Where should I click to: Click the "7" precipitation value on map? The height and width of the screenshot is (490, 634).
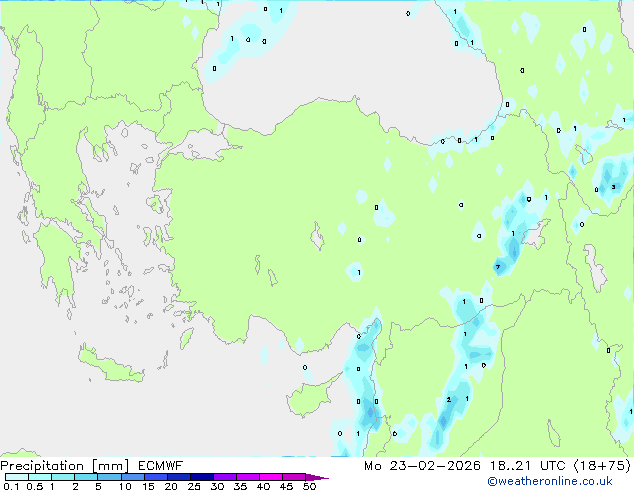coord(498,267)
